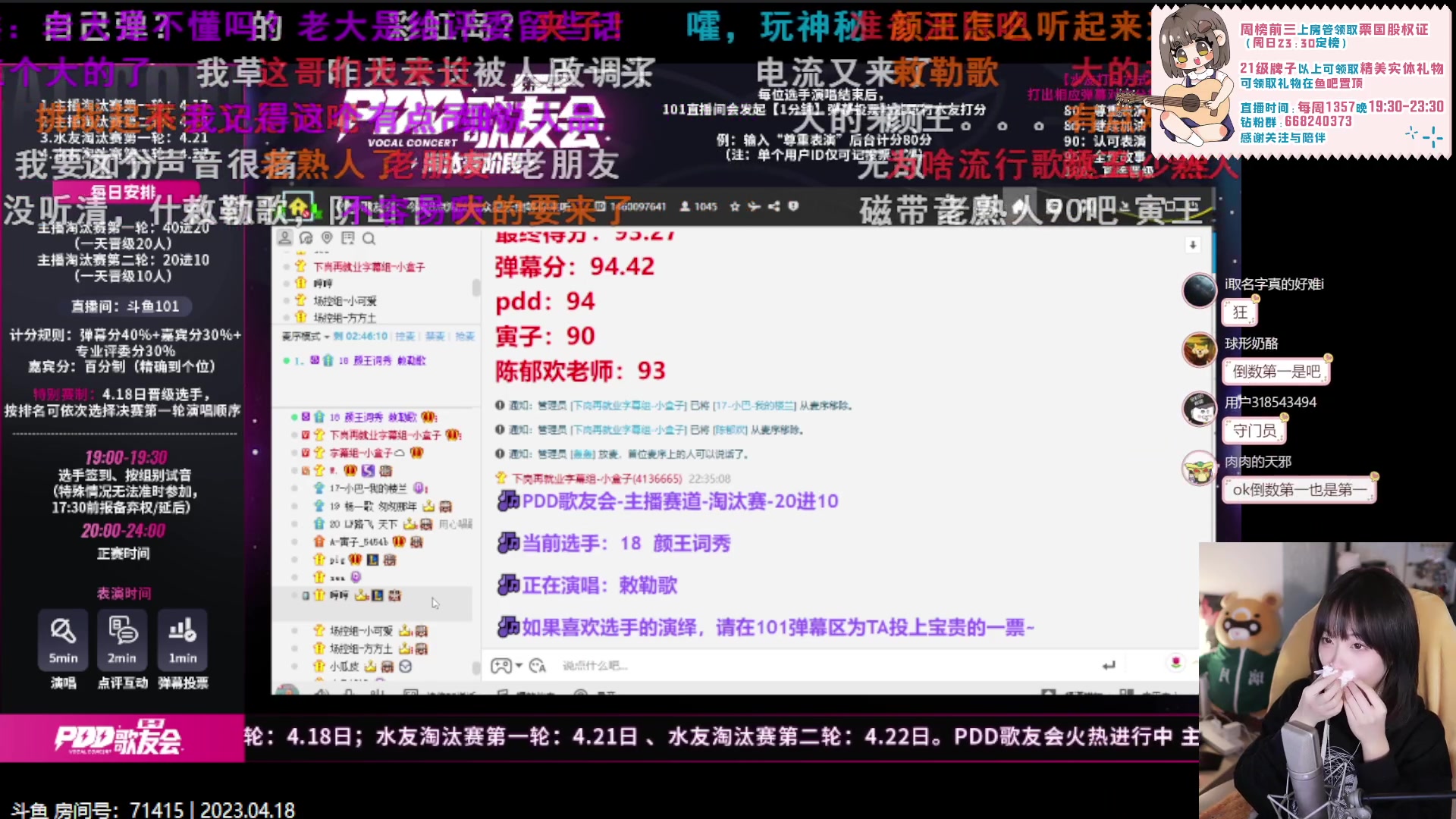Click the location pin icon in channel toolbar
Viewport: 1456px width, 819px height.
pyautogui.click(x=327, y=238)
